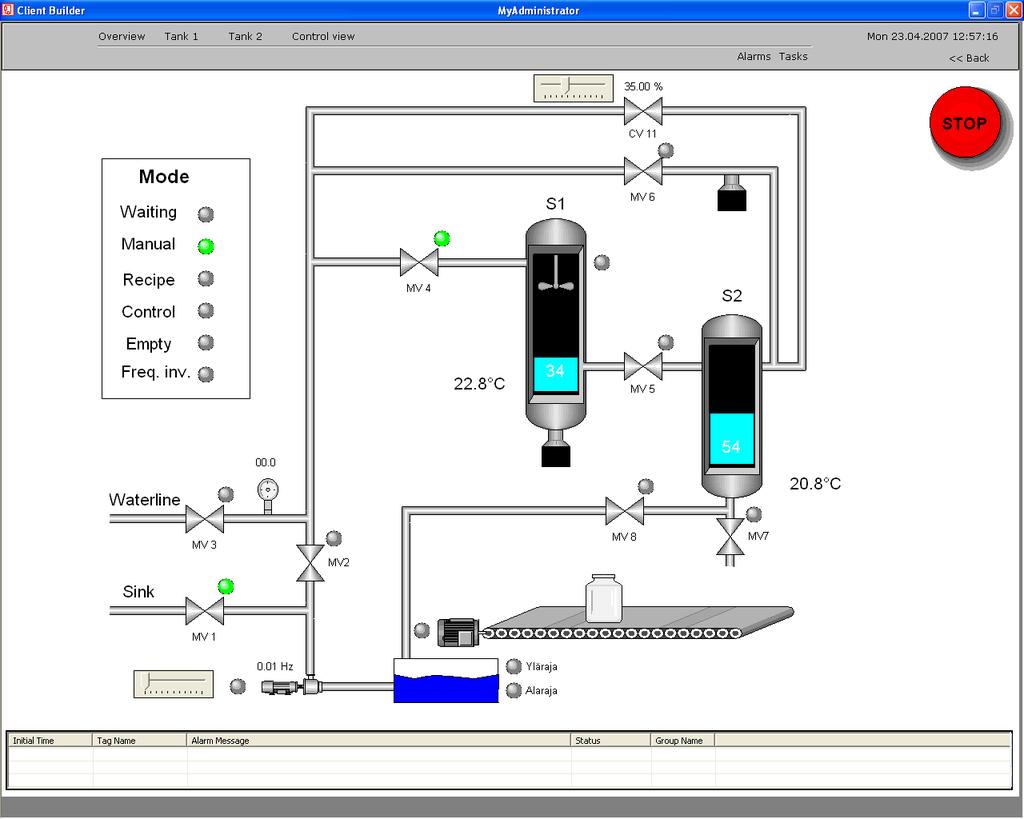The image size is (1024, 819).
Task: Click the MV 8 valve symbol
Action: click(624, 511)
